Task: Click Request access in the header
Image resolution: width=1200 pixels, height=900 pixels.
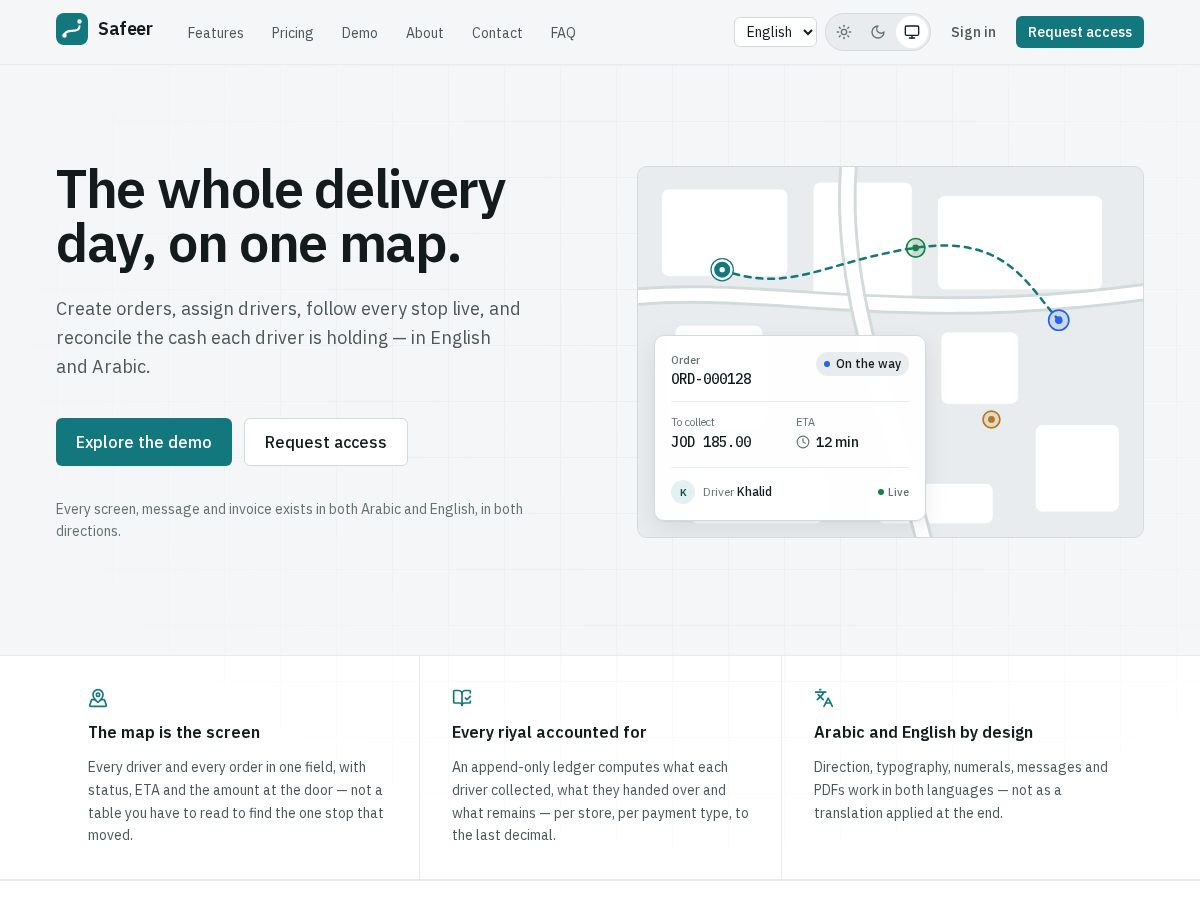Action: click(x=1080, y=32)
